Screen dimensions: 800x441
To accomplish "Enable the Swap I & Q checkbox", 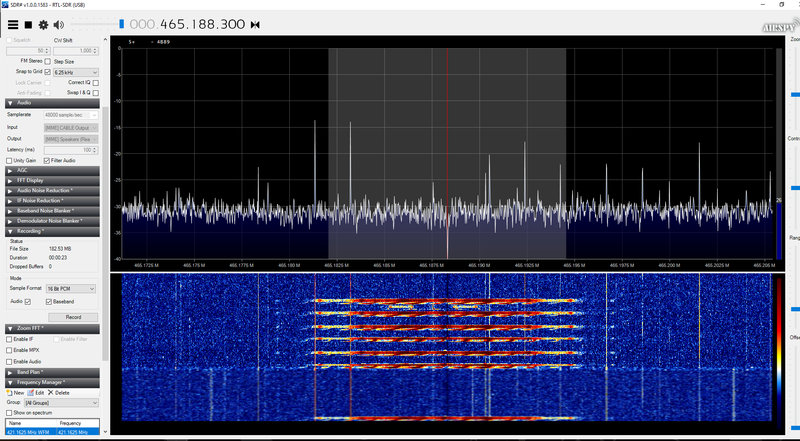I will [x=95, y=93].
